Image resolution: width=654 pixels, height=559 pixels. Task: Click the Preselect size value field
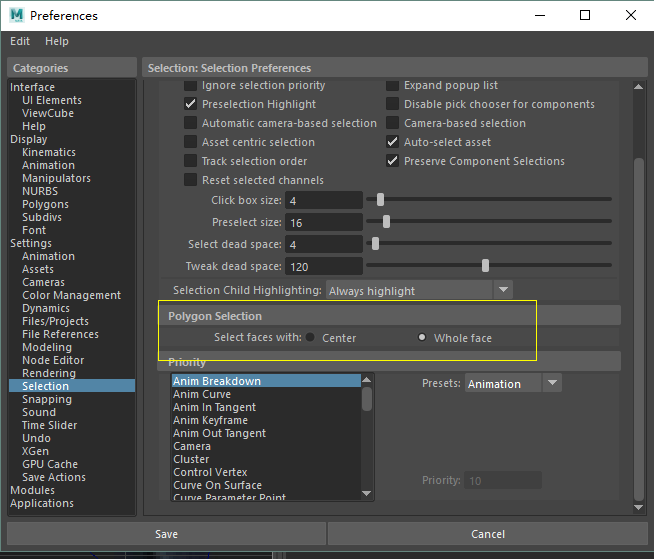tap(324, 222)
